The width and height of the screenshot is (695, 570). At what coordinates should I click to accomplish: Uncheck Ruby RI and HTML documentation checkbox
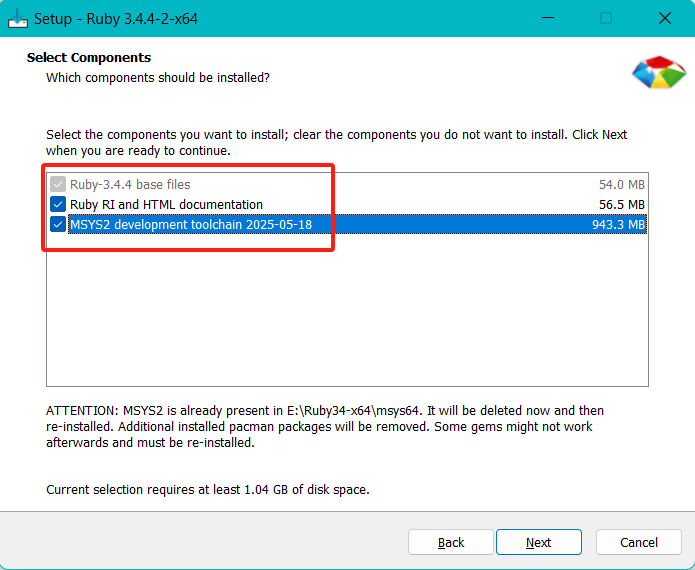tap(58, 204)
